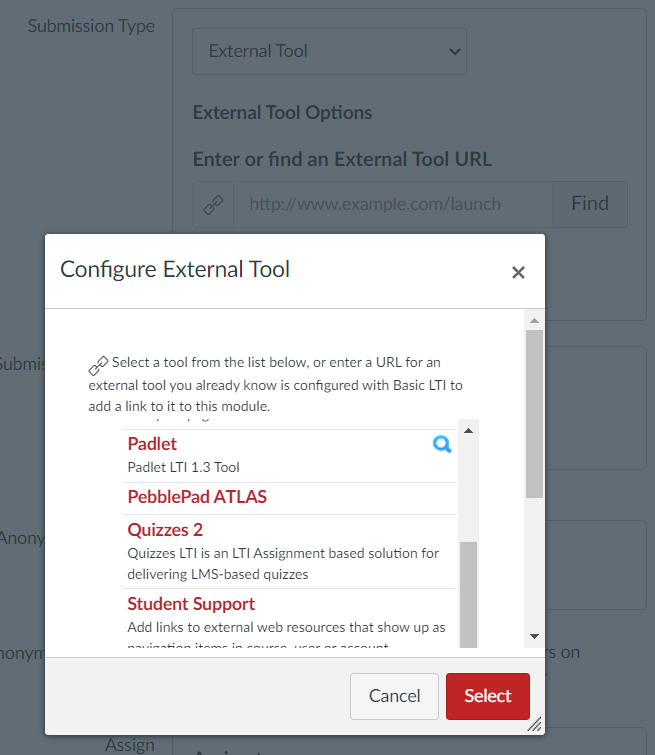The height and width of the screenshot is (755, 655).
Task: Select PebblePad ATLAS from the list
Action: click(197, 497)
